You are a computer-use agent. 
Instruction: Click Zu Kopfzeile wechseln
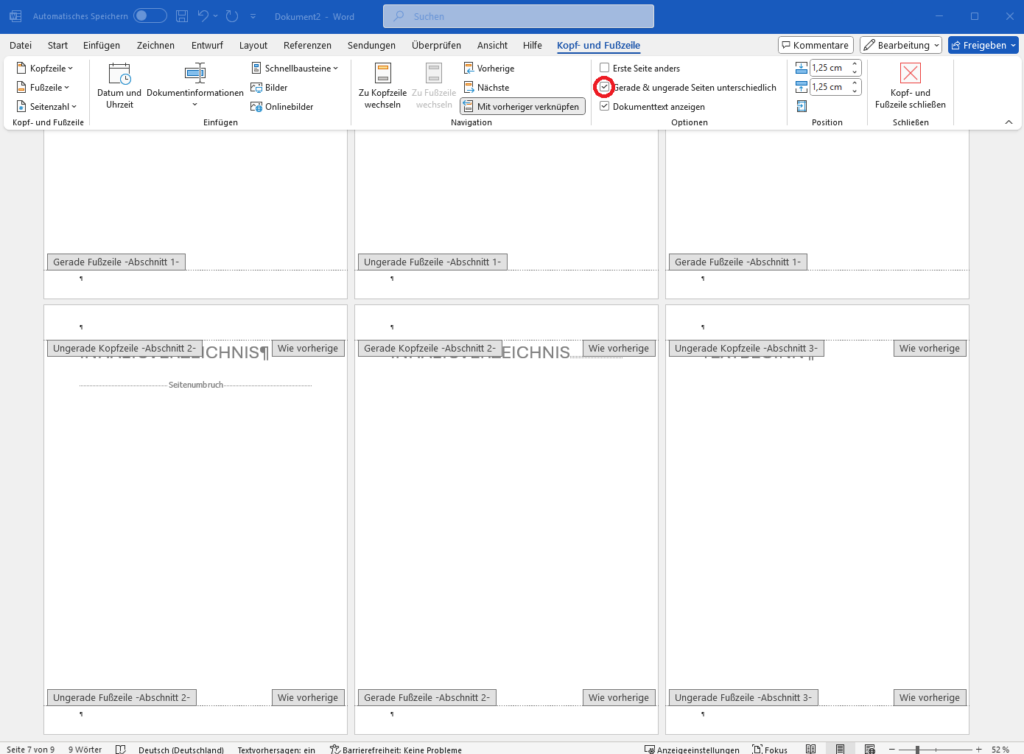click(x=383, y=86)
